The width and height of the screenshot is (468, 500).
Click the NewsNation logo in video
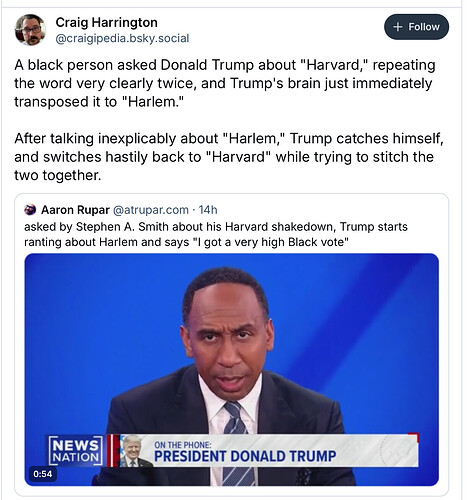coord(76,451)
